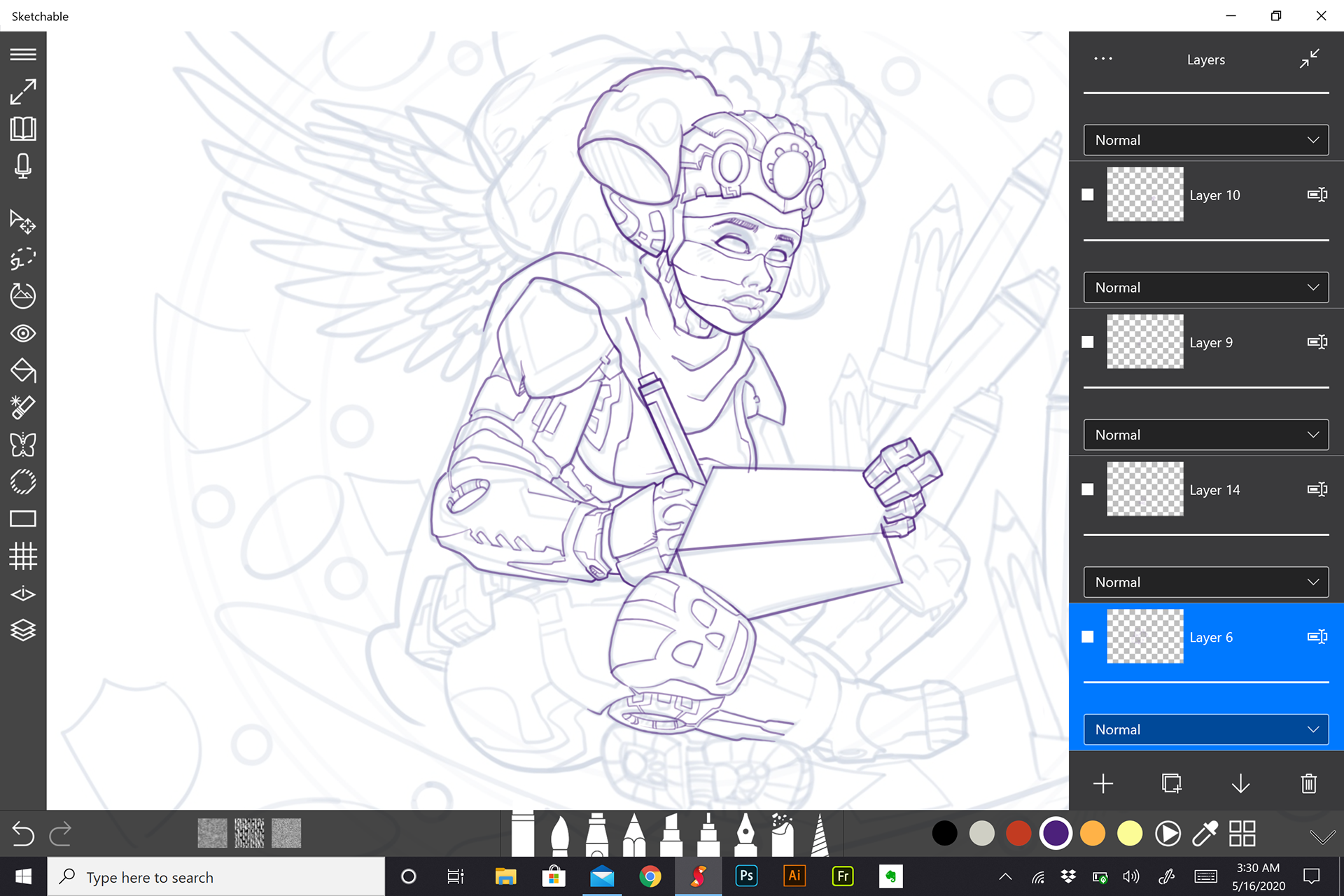Viewport: 1344px width, 896px height.
Task: Duplicate the selected layer
Action: click(x=1172, y=783)
